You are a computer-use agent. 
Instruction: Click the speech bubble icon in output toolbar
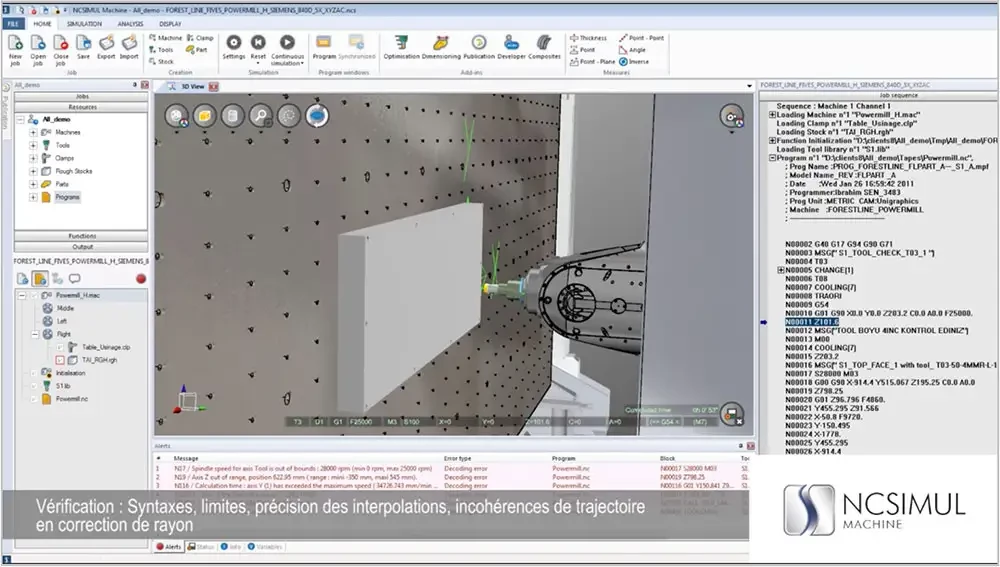[x=75, y=279]
